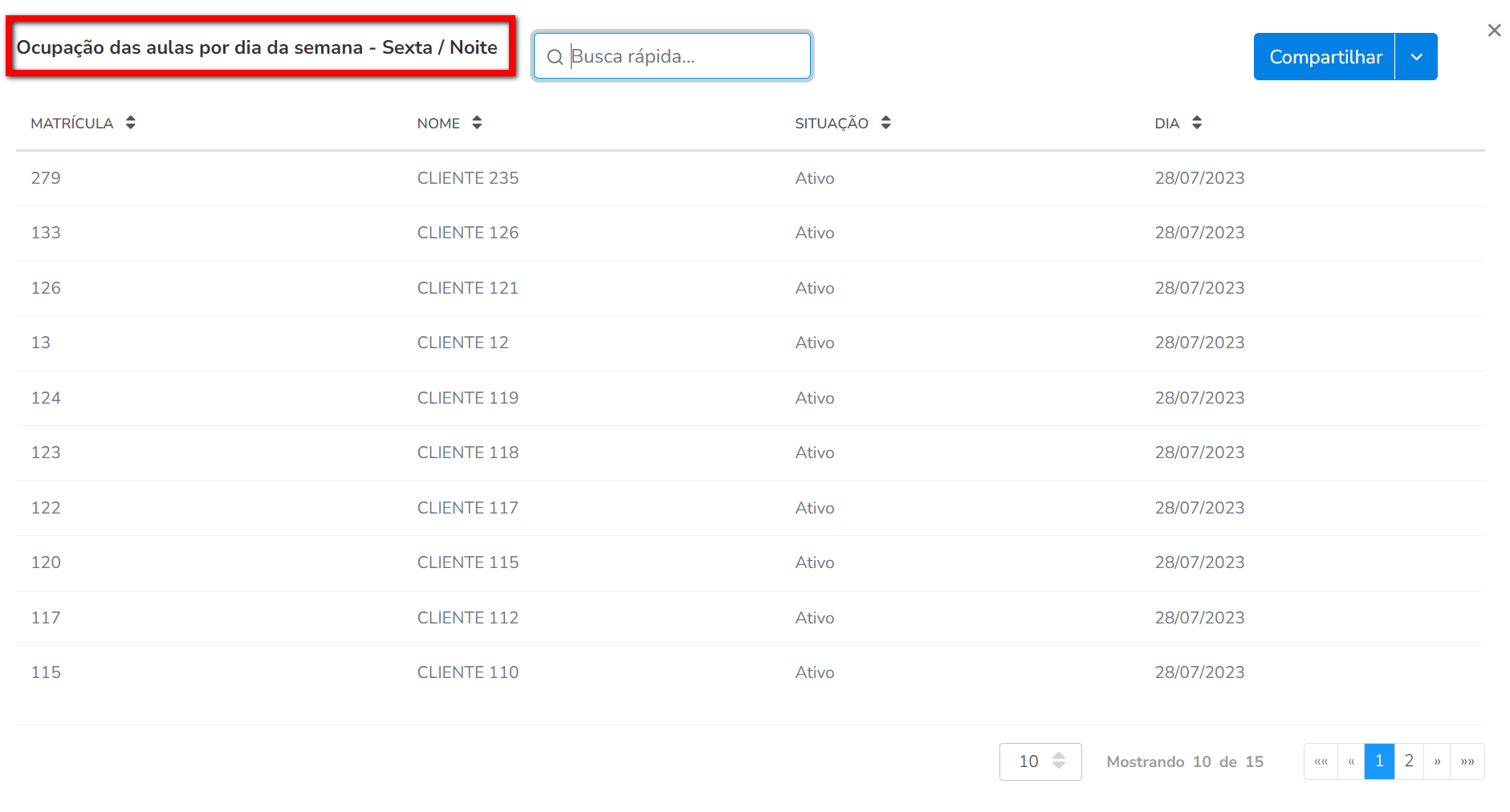Image resolution: width=1510 pixels, height=812 pixels.
Task: Click the Compartilhar button
Action: (x=1325, y=57)
